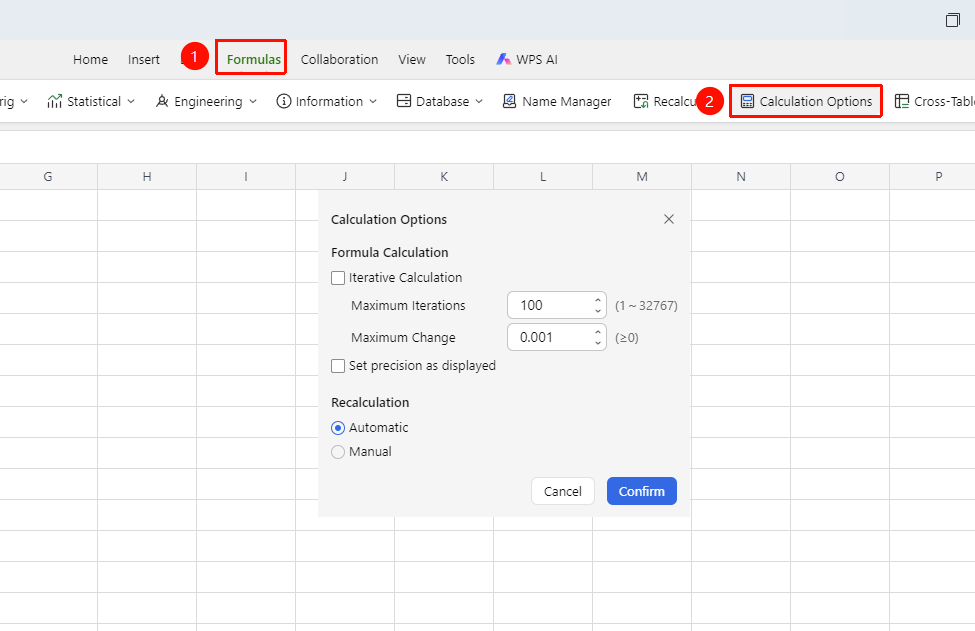
Task: Decrease Maximum Change with the down arrow
Action: coord(598,343)
